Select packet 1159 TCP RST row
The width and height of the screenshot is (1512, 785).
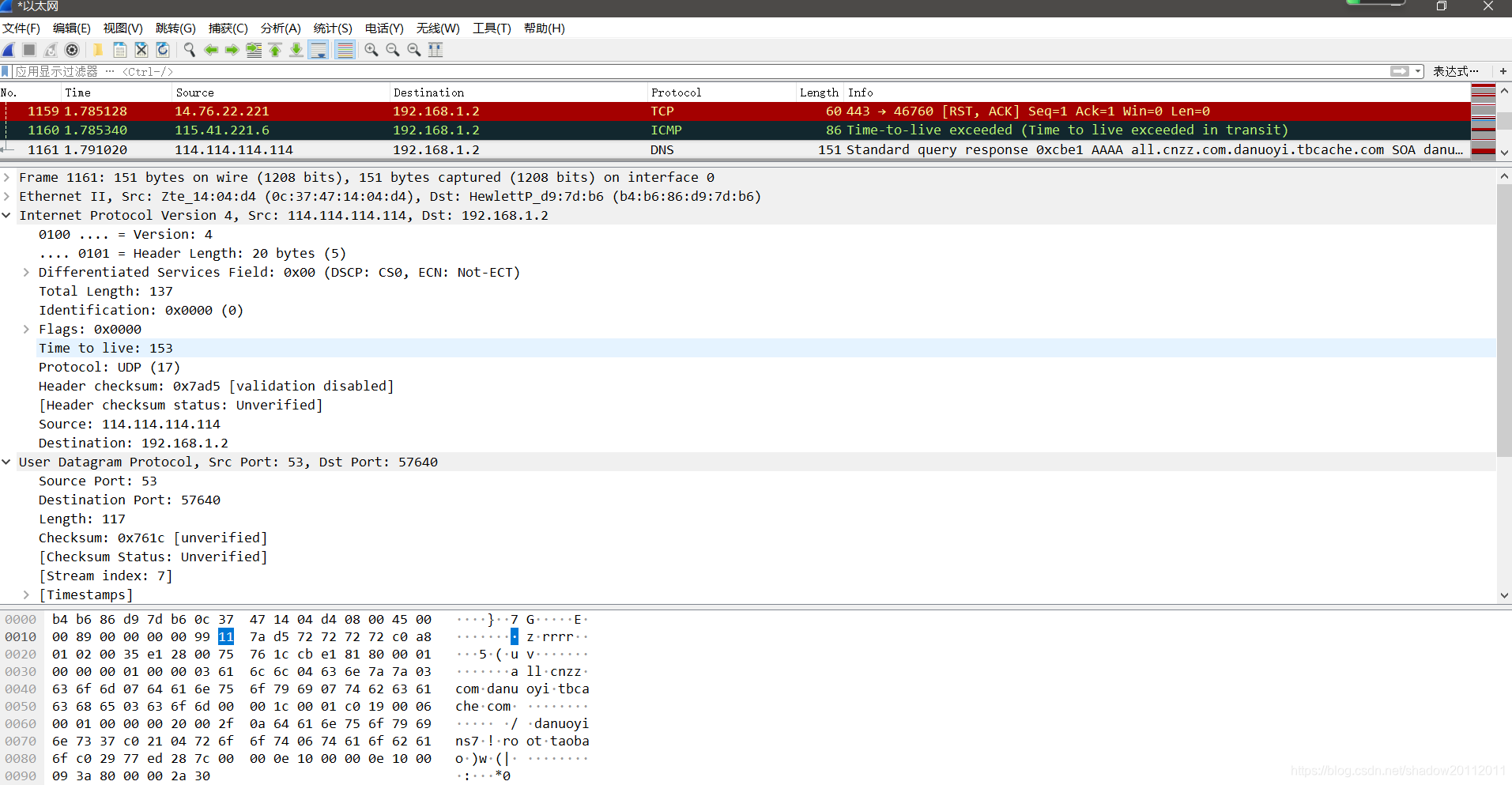click(x=735, y=111)
